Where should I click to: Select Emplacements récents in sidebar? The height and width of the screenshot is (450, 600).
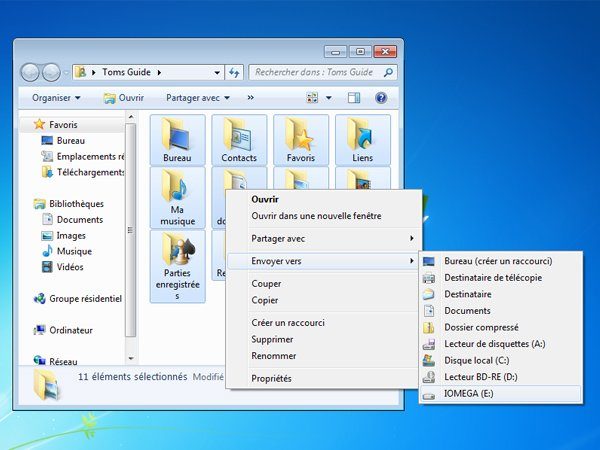pyautogui.click(x=83, y=156)
